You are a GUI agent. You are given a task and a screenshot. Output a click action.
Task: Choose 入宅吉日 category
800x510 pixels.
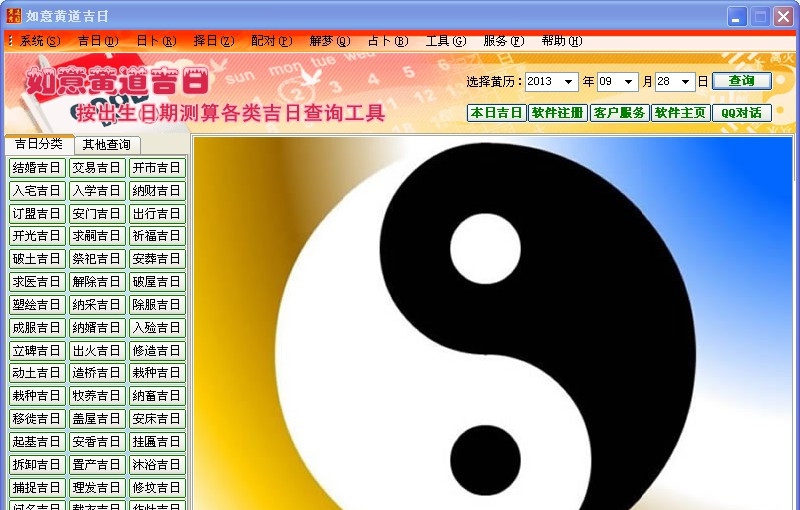point(37,191)
